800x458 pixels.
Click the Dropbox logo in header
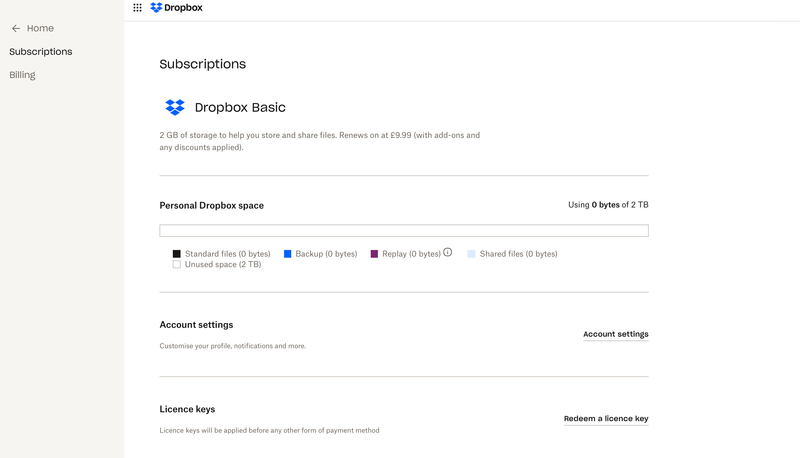(x=156, y=8)
